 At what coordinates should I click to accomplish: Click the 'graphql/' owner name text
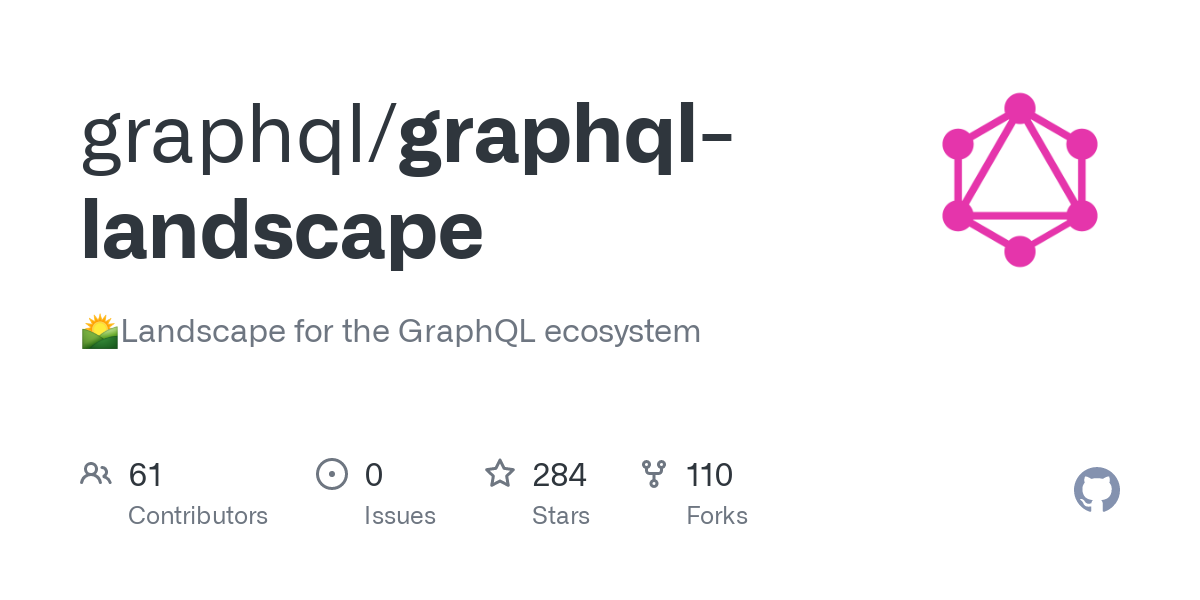(x=239, y=135)
